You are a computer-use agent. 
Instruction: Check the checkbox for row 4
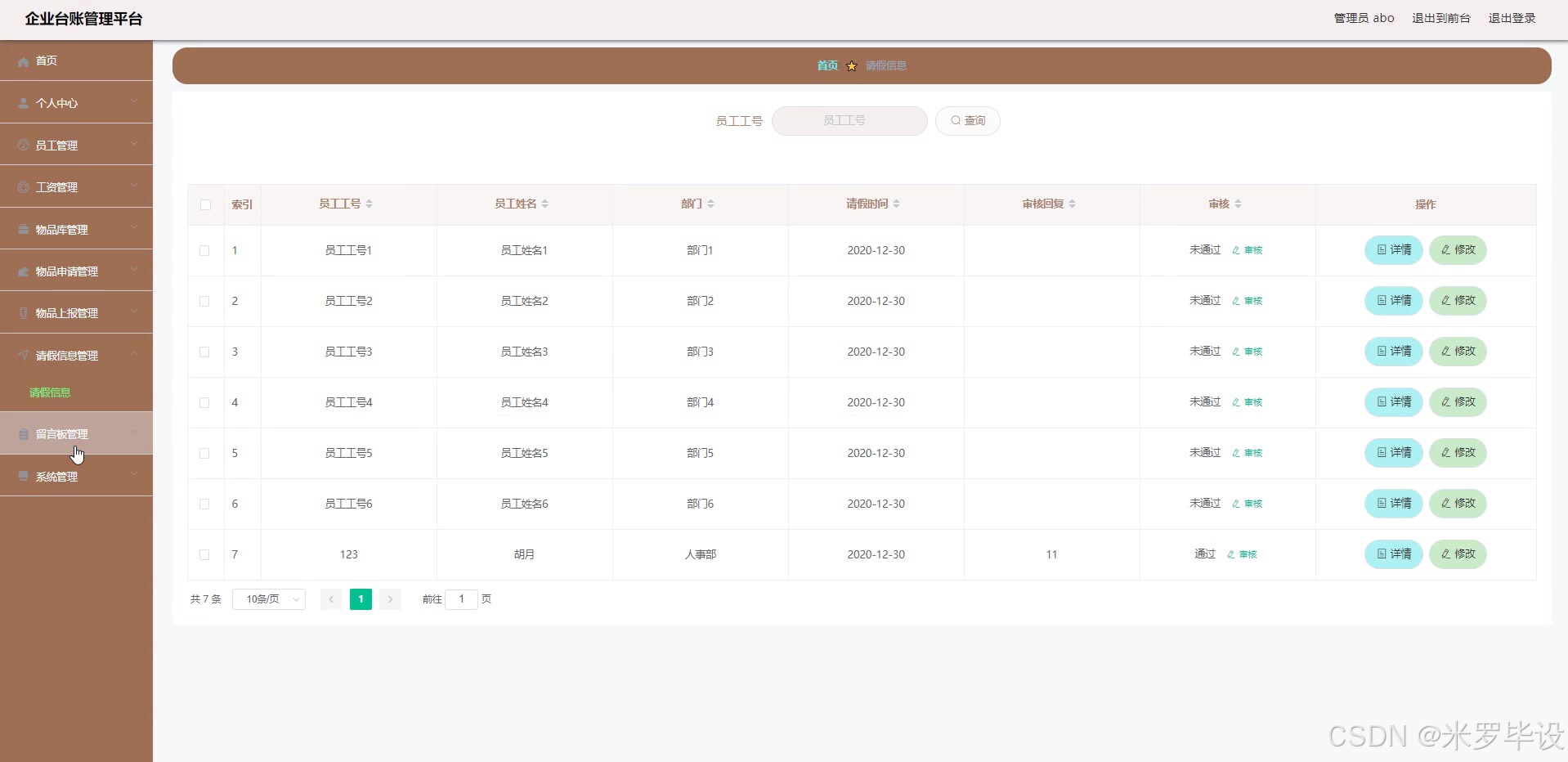pos(204,403)
